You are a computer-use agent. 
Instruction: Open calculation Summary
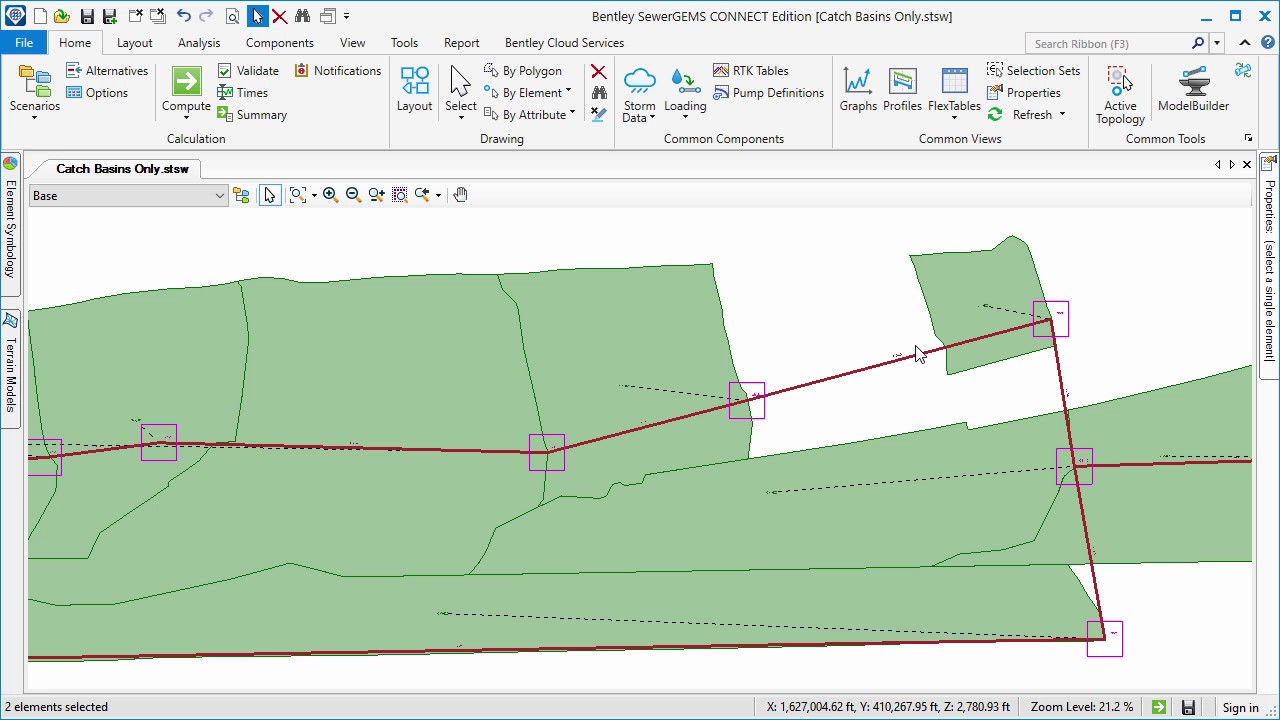click(x=252, y=115)
